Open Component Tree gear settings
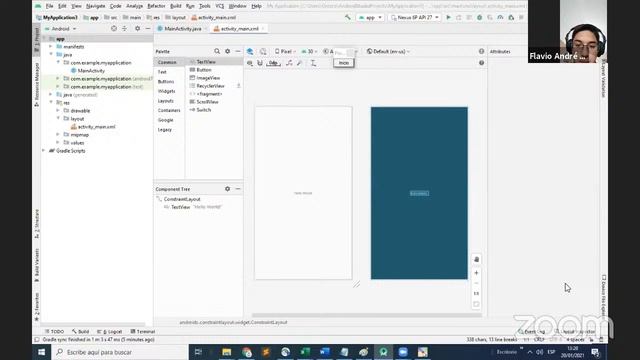Screen dimensions: 640x360 (228, 189)
